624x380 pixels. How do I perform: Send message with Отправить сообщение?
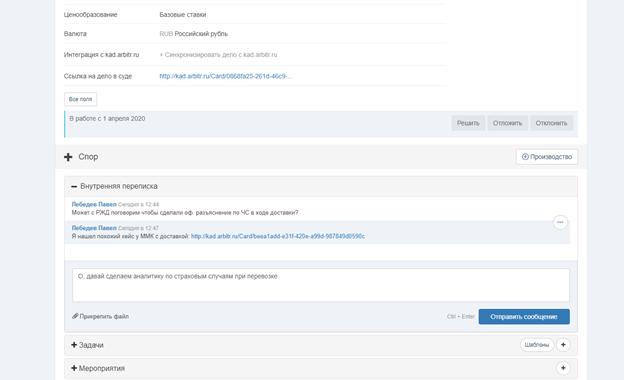pyautogui.click(x=524, y=317)
